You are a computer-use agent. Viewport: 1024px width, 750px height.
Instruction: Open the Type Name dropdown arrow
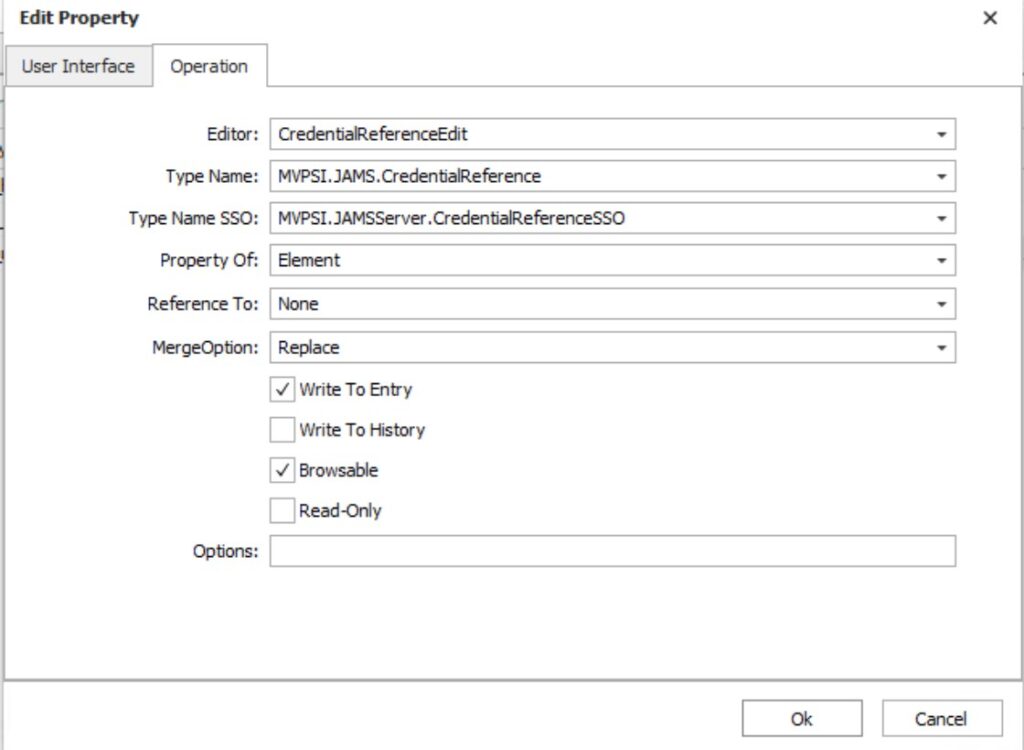point(941,176)
